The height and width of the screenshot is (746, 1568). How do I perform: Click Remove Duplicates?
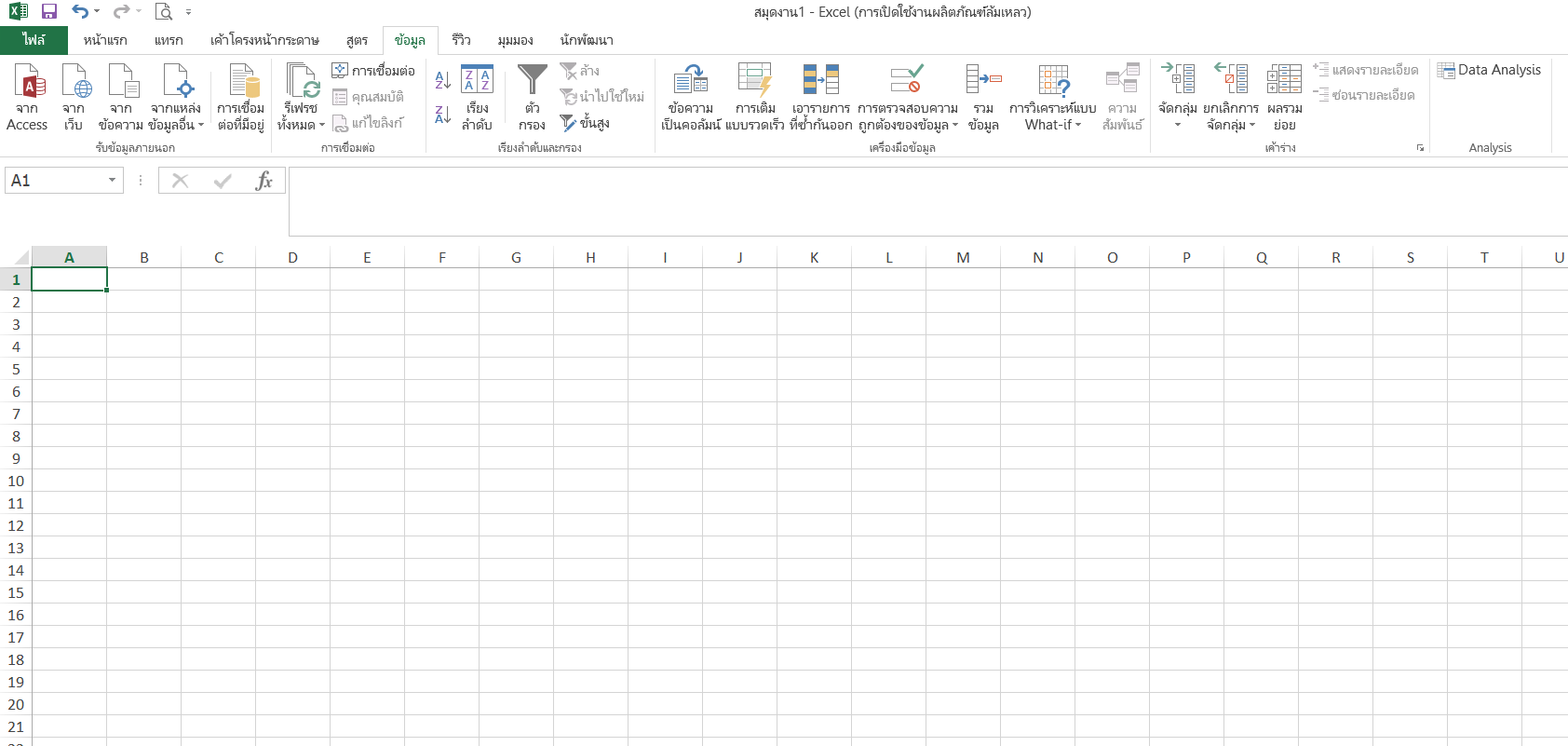pyautogui.click(x=821, y=98)
